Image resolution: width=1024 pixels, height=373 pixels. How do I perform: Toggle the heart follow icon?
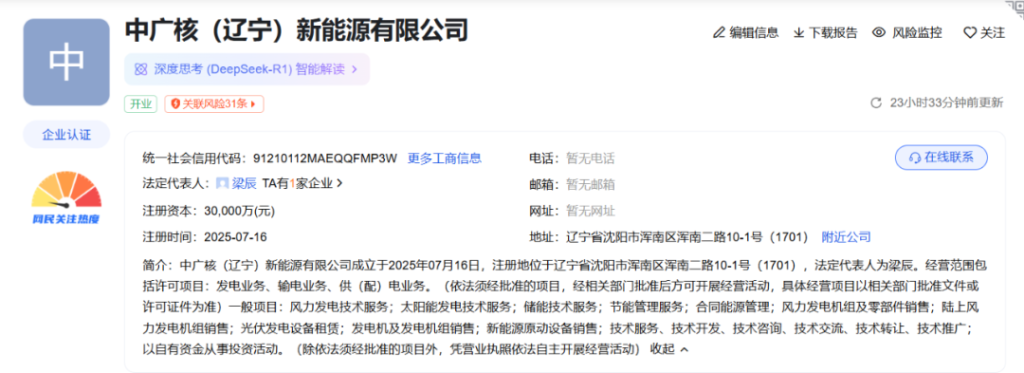pos(970,33)
